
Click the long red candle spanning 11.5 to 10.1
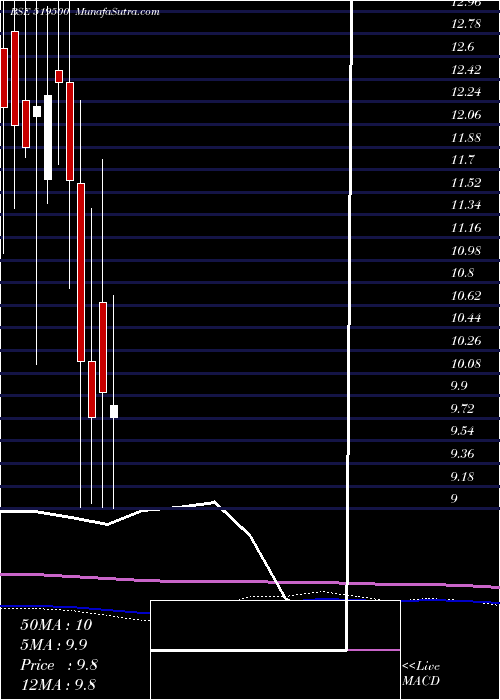coord(81,272)
